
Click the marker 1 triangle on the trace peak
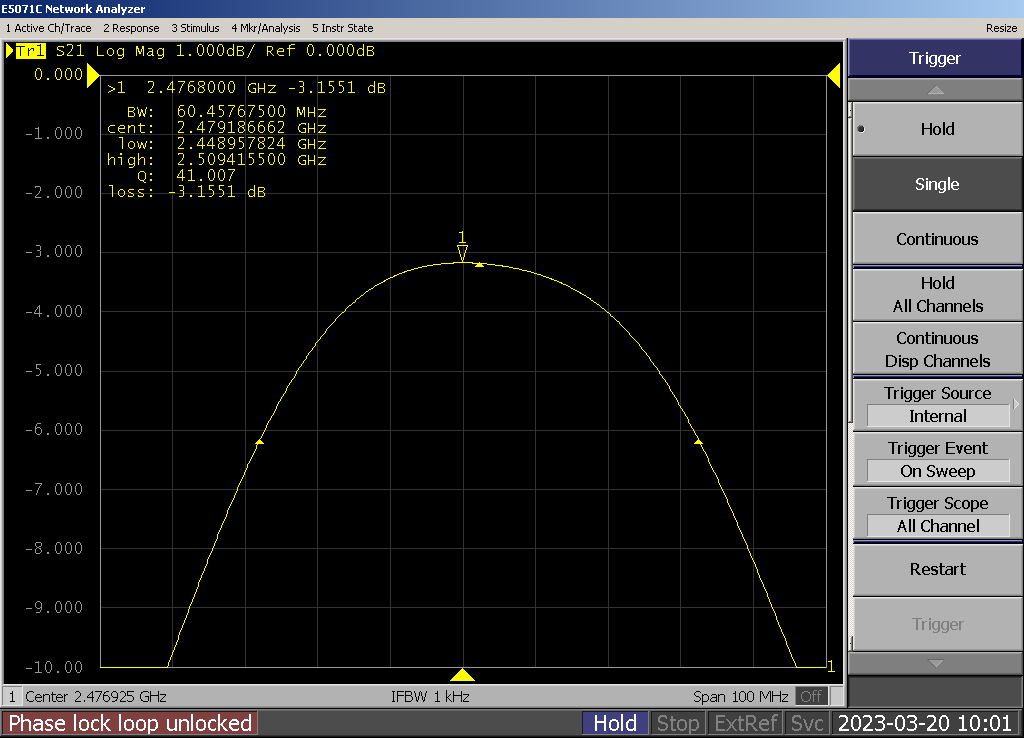coord(462,252)
